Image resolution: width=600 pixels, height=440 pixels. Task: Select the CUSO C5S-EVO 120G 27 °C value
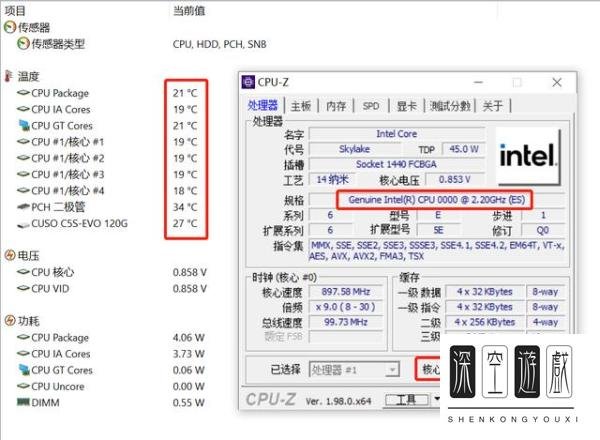point(185,223)
